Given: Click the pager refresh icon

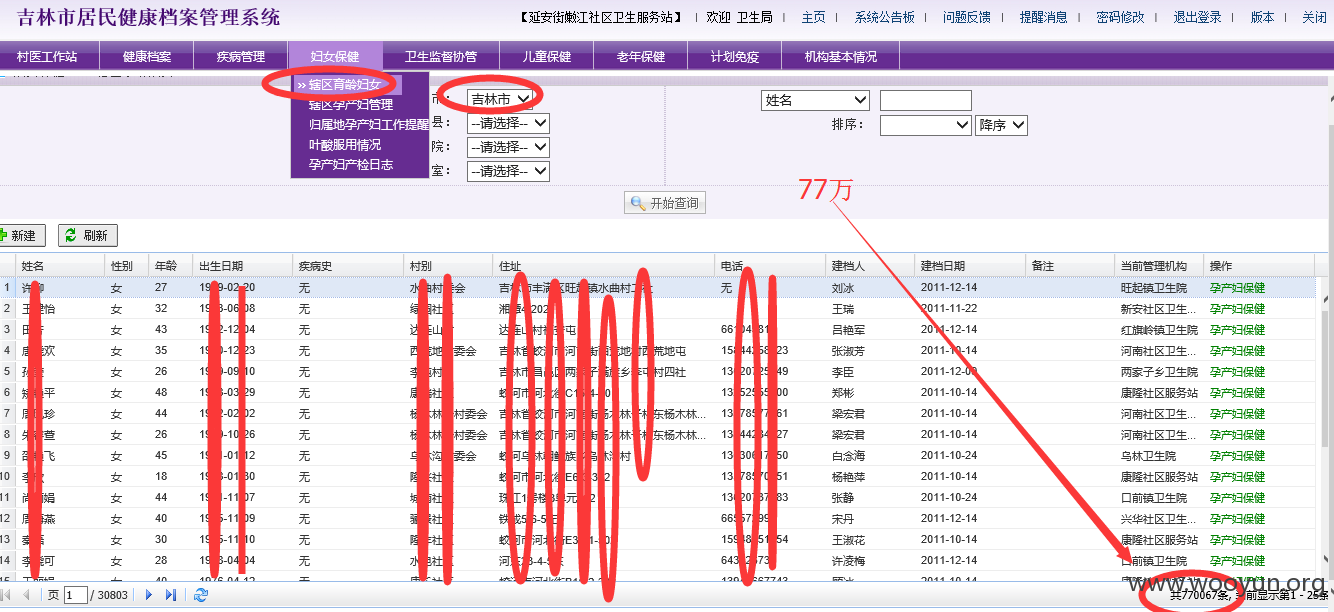Looking at the screenshot, I should tap(201, 595).
